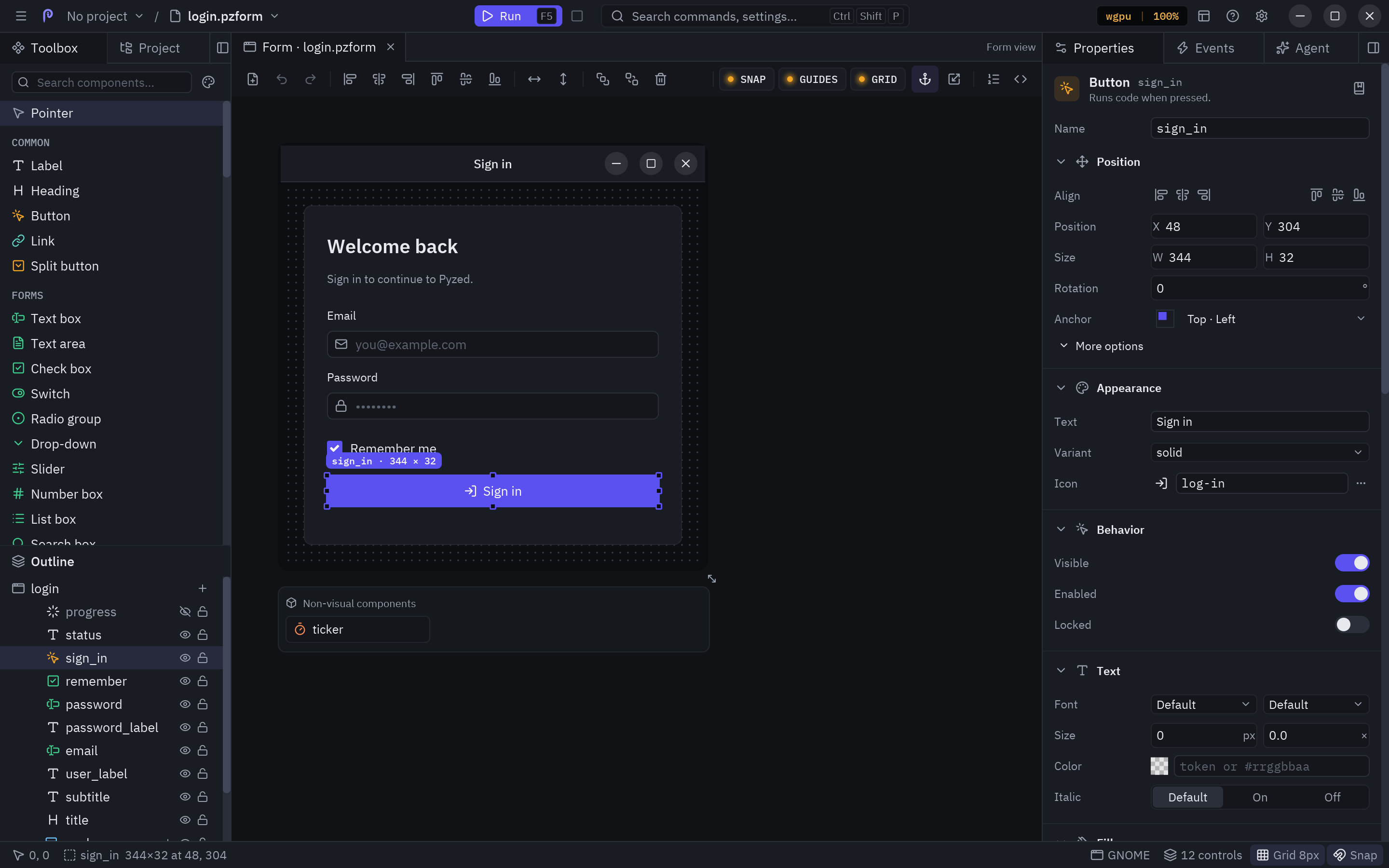The image size is (1389, 868).
Task: Collapse the left sidebar panel icon
Action: pos(223,48)
